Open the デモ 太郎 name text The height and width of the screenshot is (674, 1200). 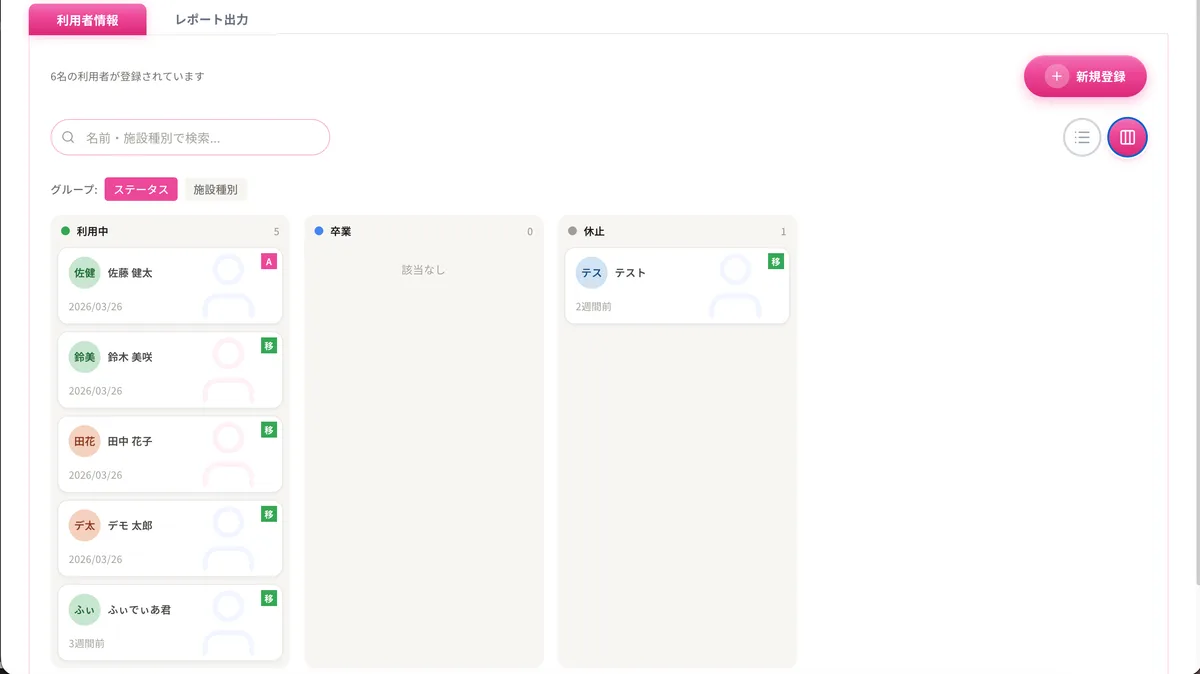(x=130, y=525)
